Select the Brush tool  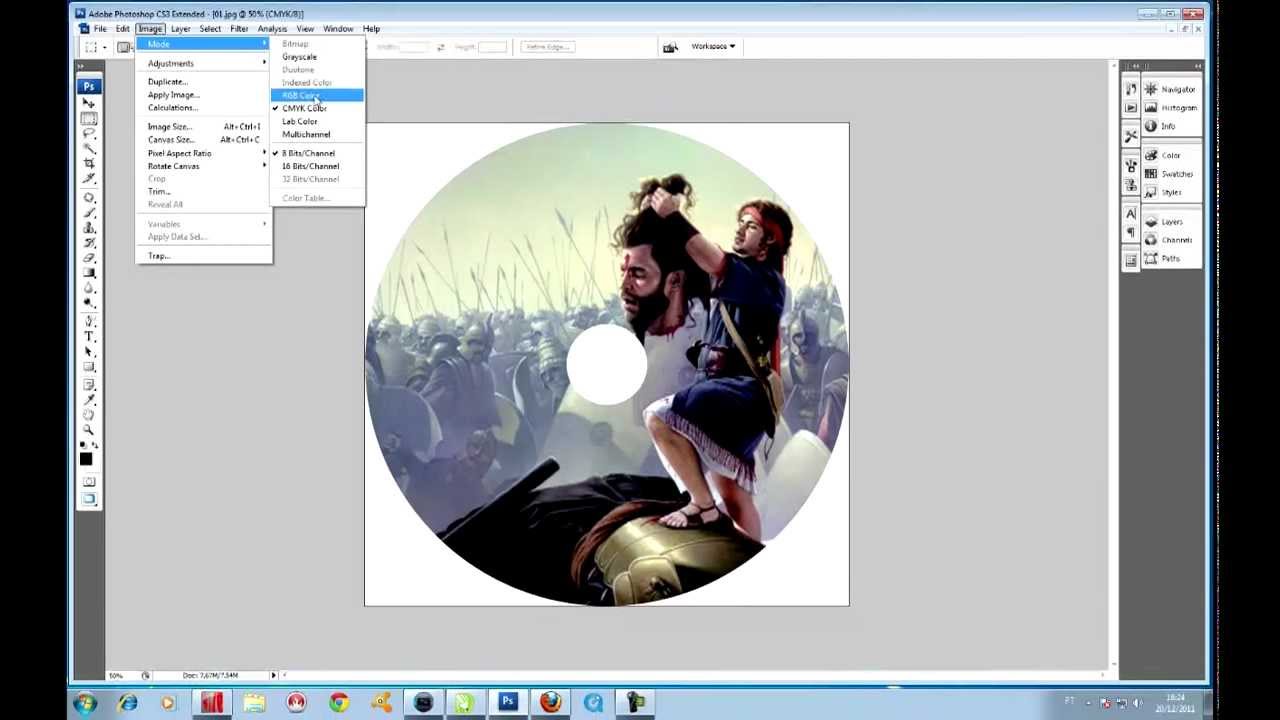(89, 212)
